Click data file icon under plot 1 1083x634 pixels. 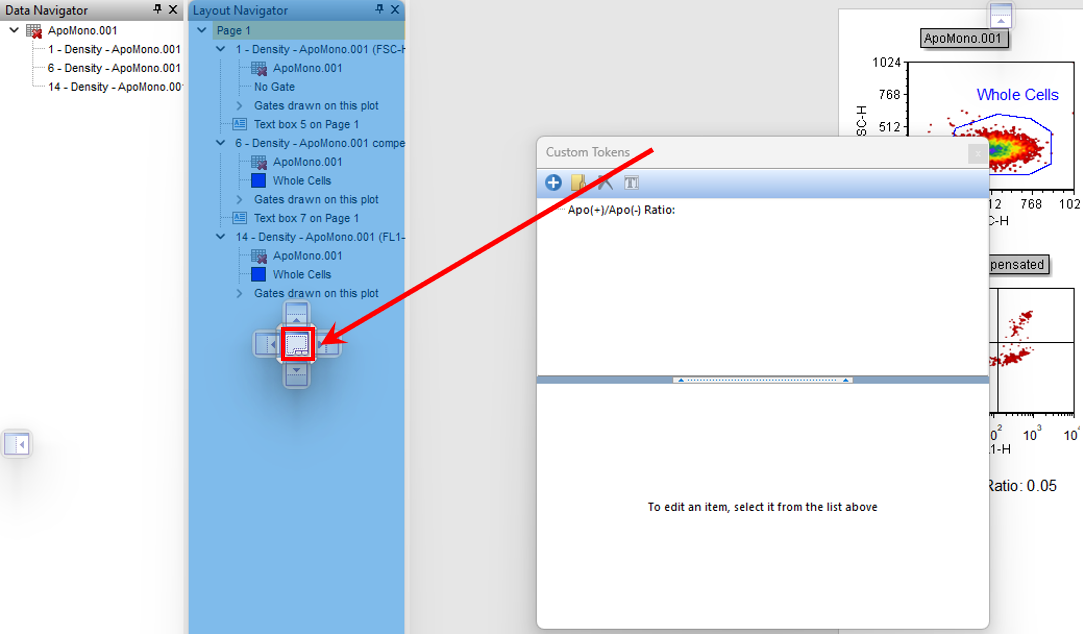point(259,68)
